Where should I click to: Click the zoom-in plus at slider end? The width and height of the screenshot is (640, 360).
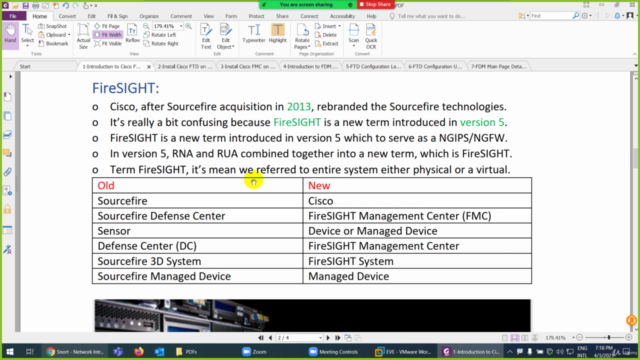click(x=629, y=338)
